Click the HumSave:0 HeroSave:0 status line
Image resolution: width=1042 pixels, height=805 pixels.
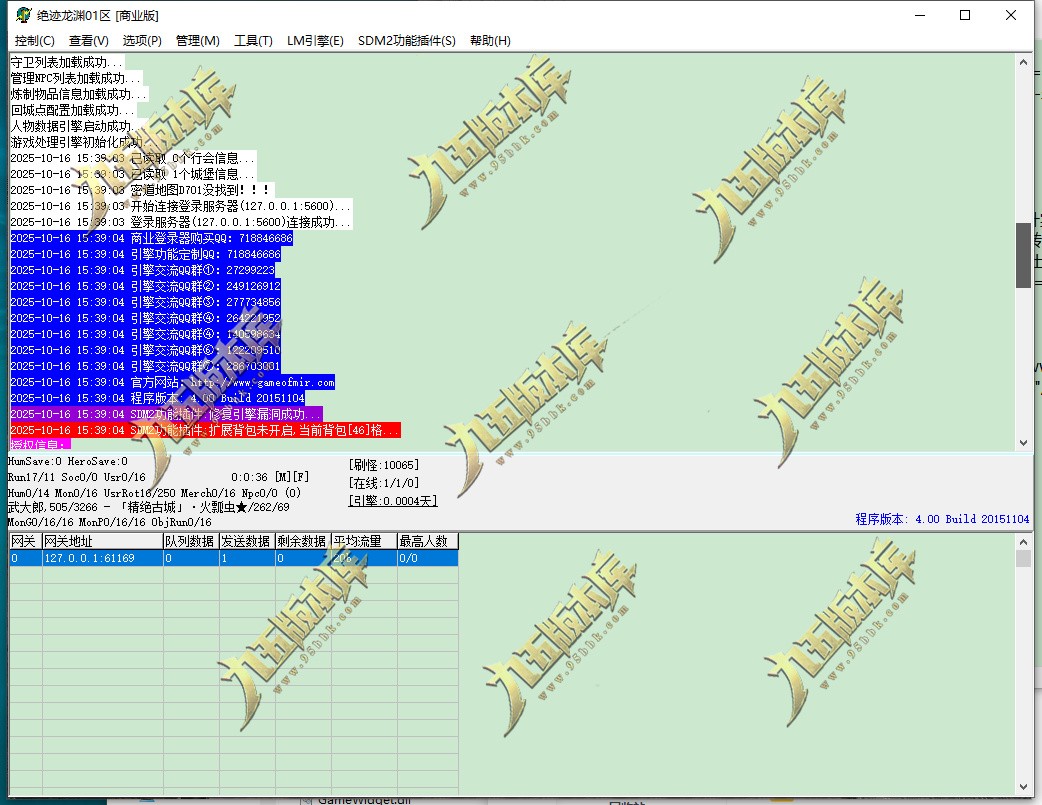pos(68,461)
